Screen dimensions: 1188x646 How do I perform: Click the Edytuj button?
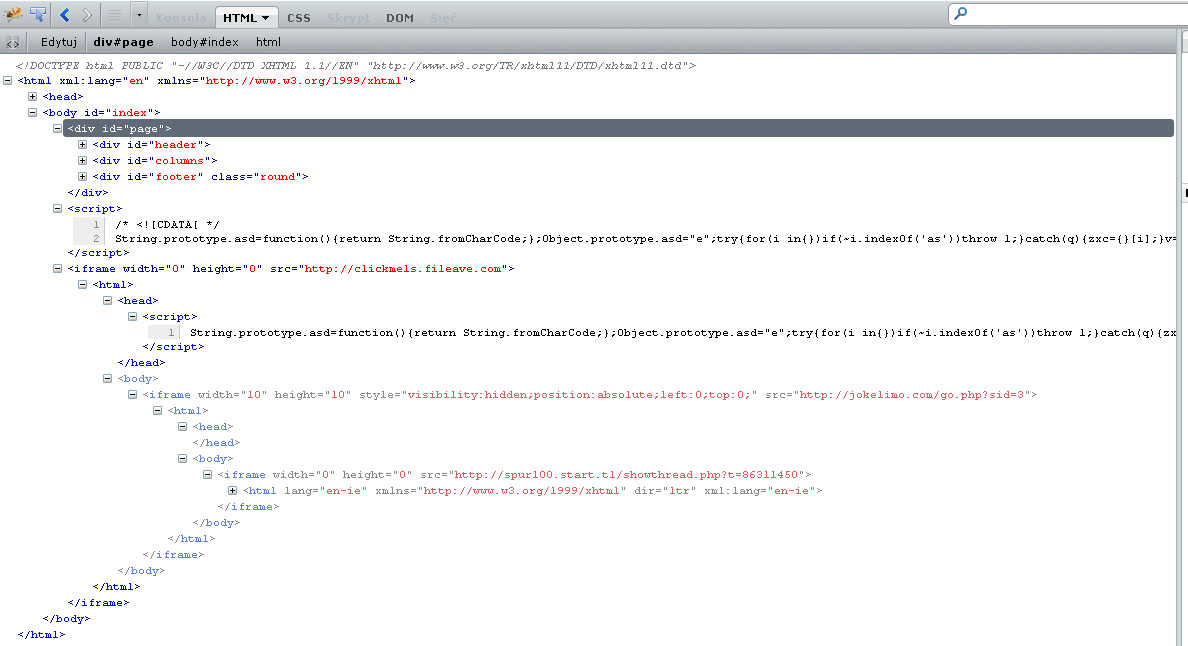tap(59, 42)
